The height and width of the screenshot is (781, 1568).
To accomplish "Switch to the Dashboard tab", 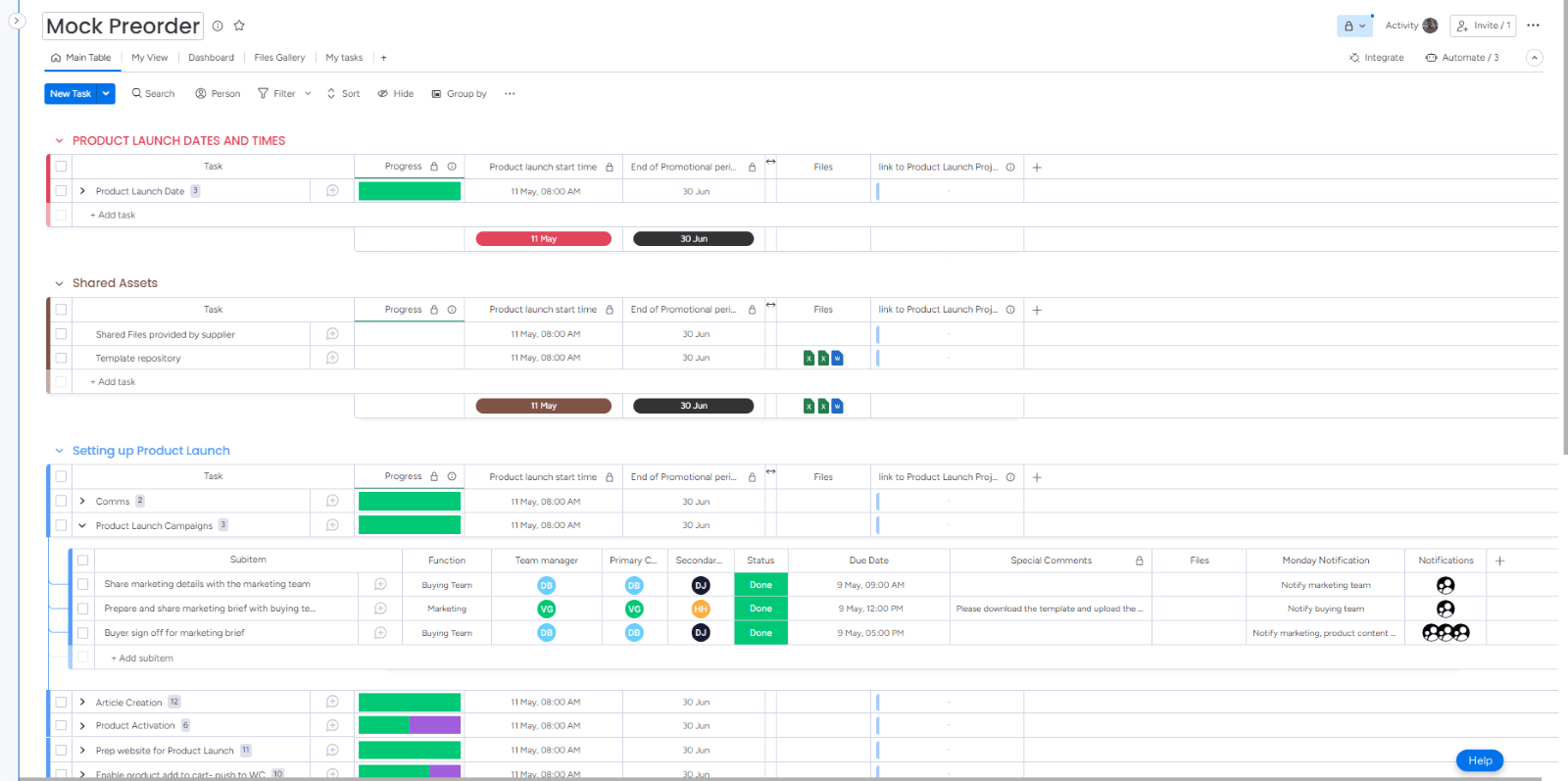I will [x=211, y=58].
